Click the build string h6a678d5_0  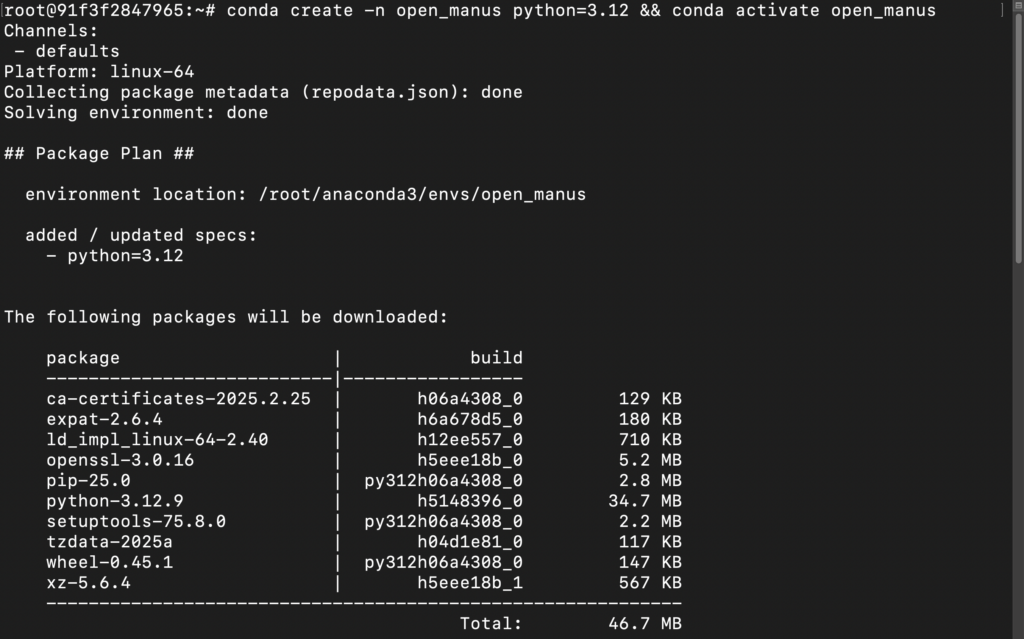click(x=470, y=419)
